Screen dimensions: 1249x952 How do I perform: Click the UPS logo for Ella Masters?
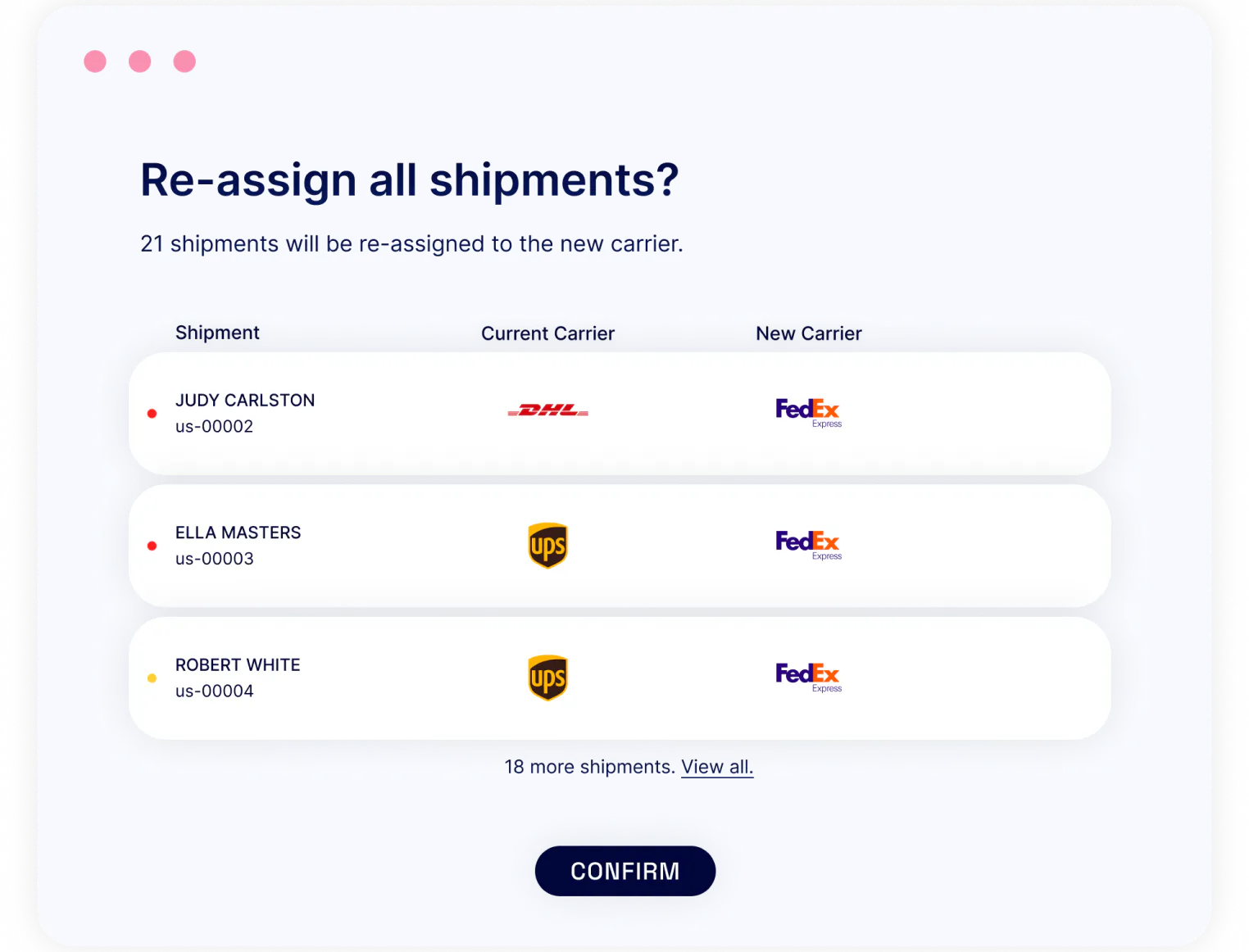click(547, 546)
